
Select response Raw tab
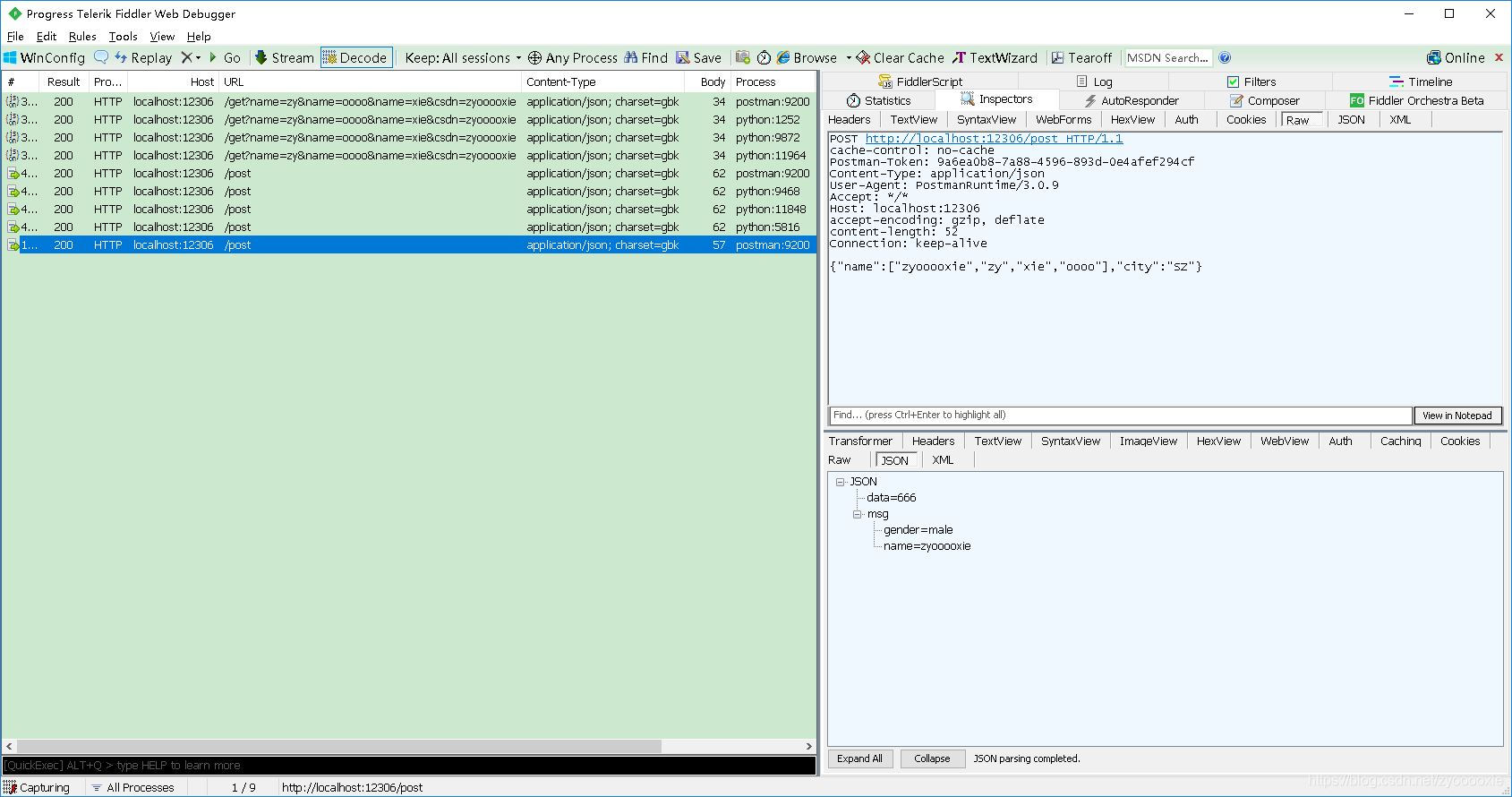(840, 460)
